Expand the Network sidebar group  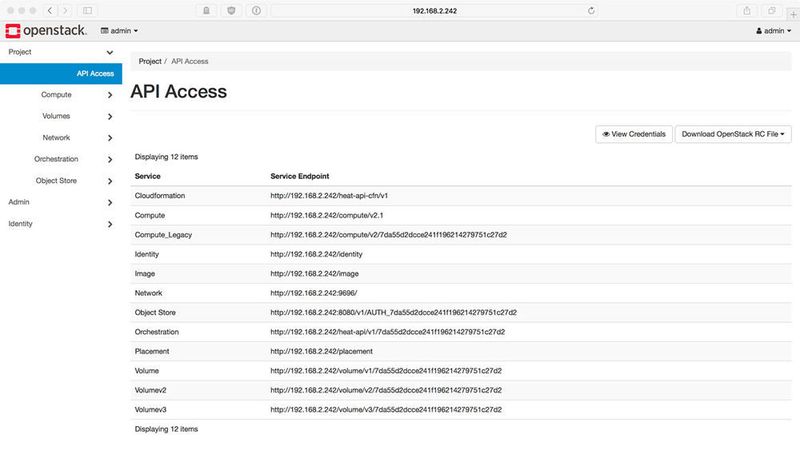point(61,138)
